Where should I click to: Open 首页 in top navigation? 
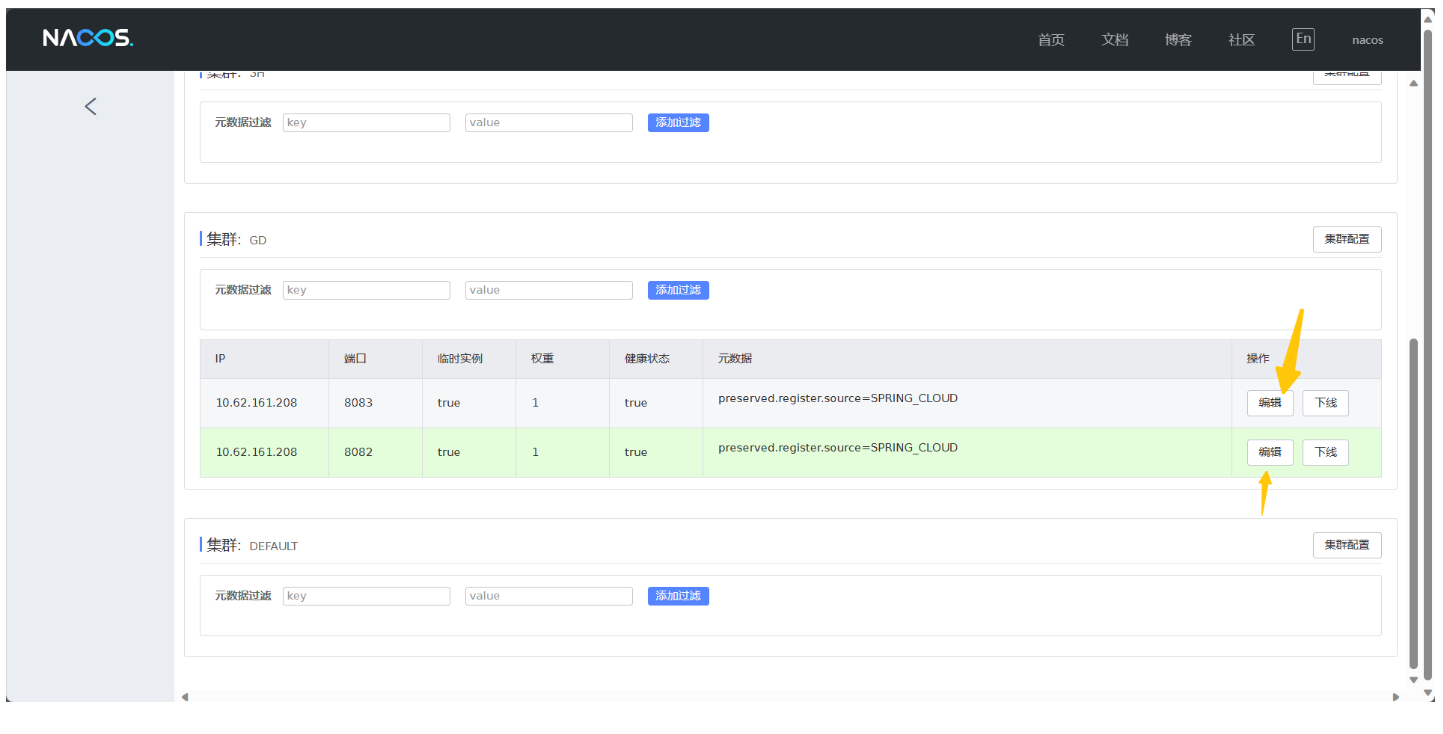tap(1051, 40)
